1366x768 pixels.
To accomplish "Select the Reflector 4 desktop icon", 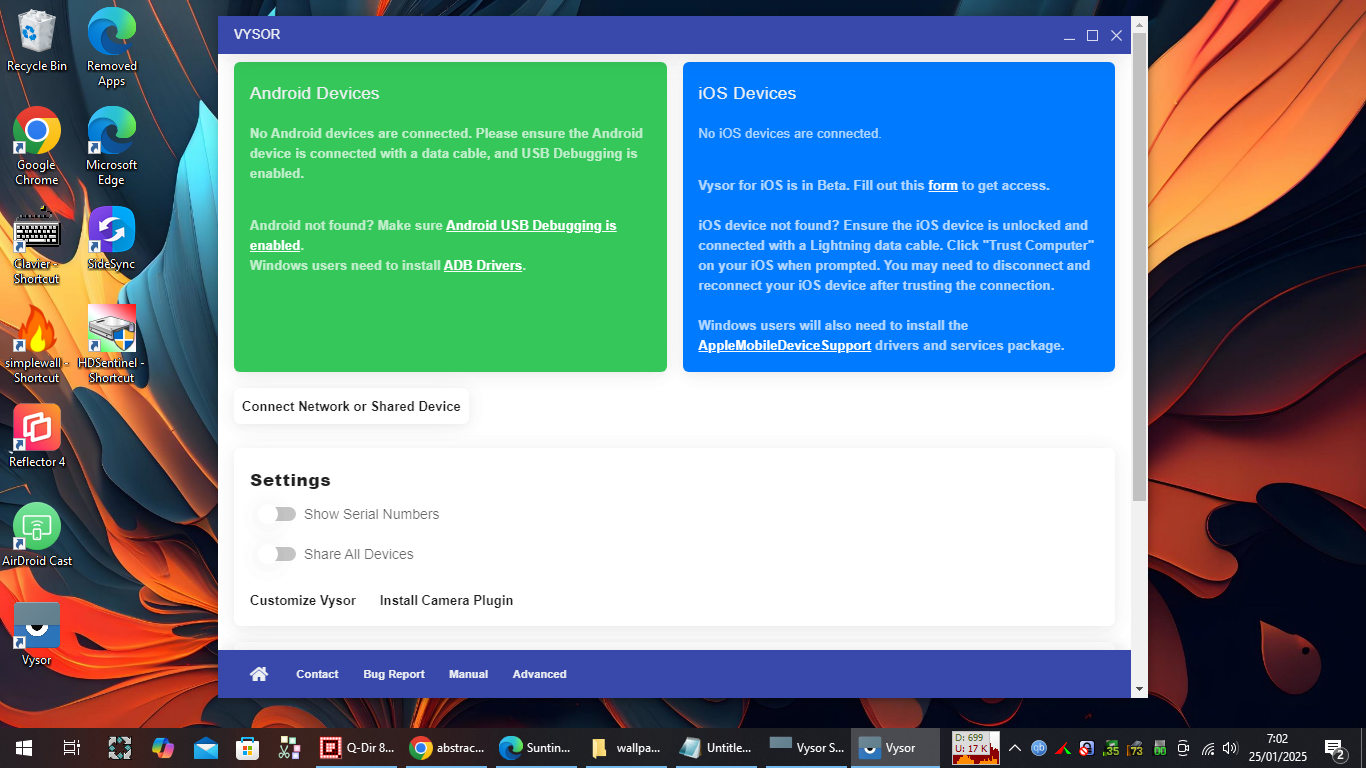I will pyautogui.click(x=37, y=436).
